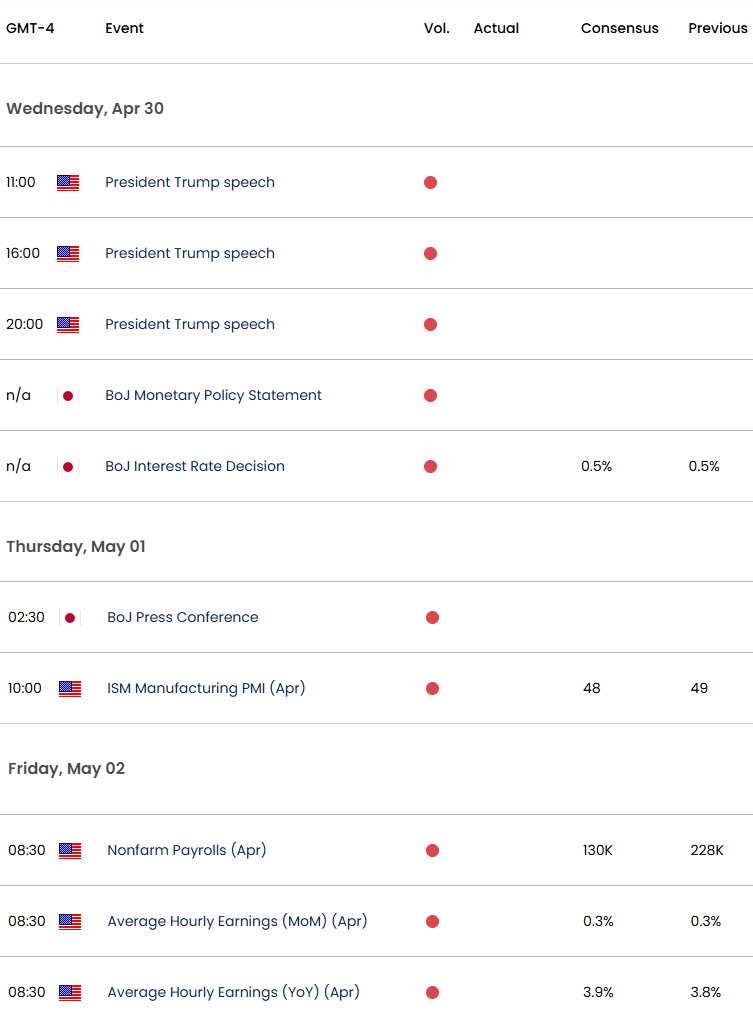Click the US flag for the 11:00 Trump speech
The width and height of the screenshot is (753, 1010).
pyautogui.click(x=67, y=183)
